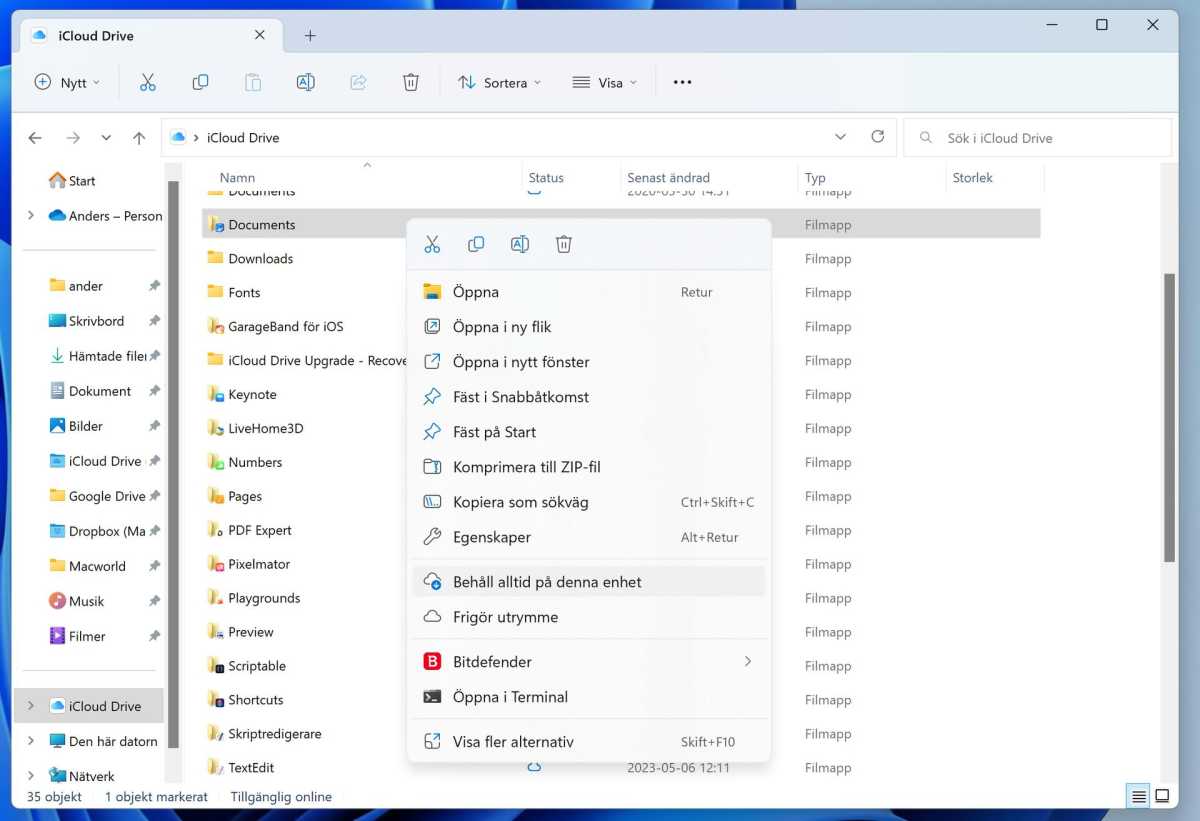Go forward with the right arrow button
The width and height of the screenshot is (1200, 821).
pyautogui.click(x=72, y=138)
